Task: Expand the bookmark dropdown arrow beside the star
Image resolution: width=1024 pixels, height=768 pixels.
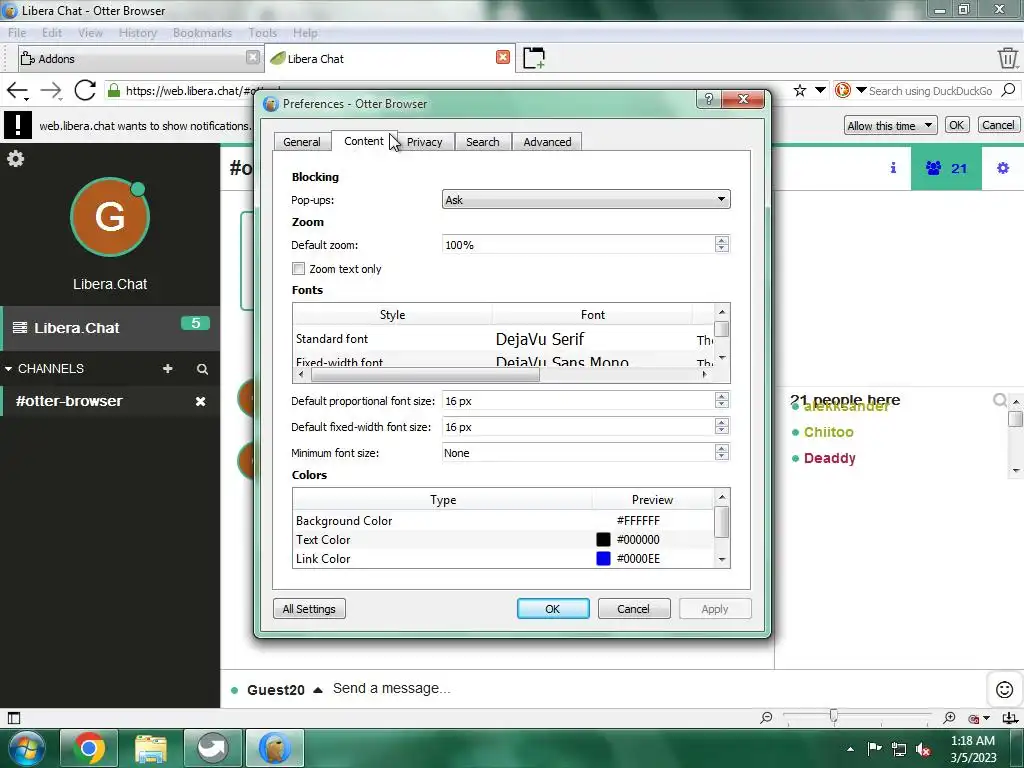Action: pos(820,90)
